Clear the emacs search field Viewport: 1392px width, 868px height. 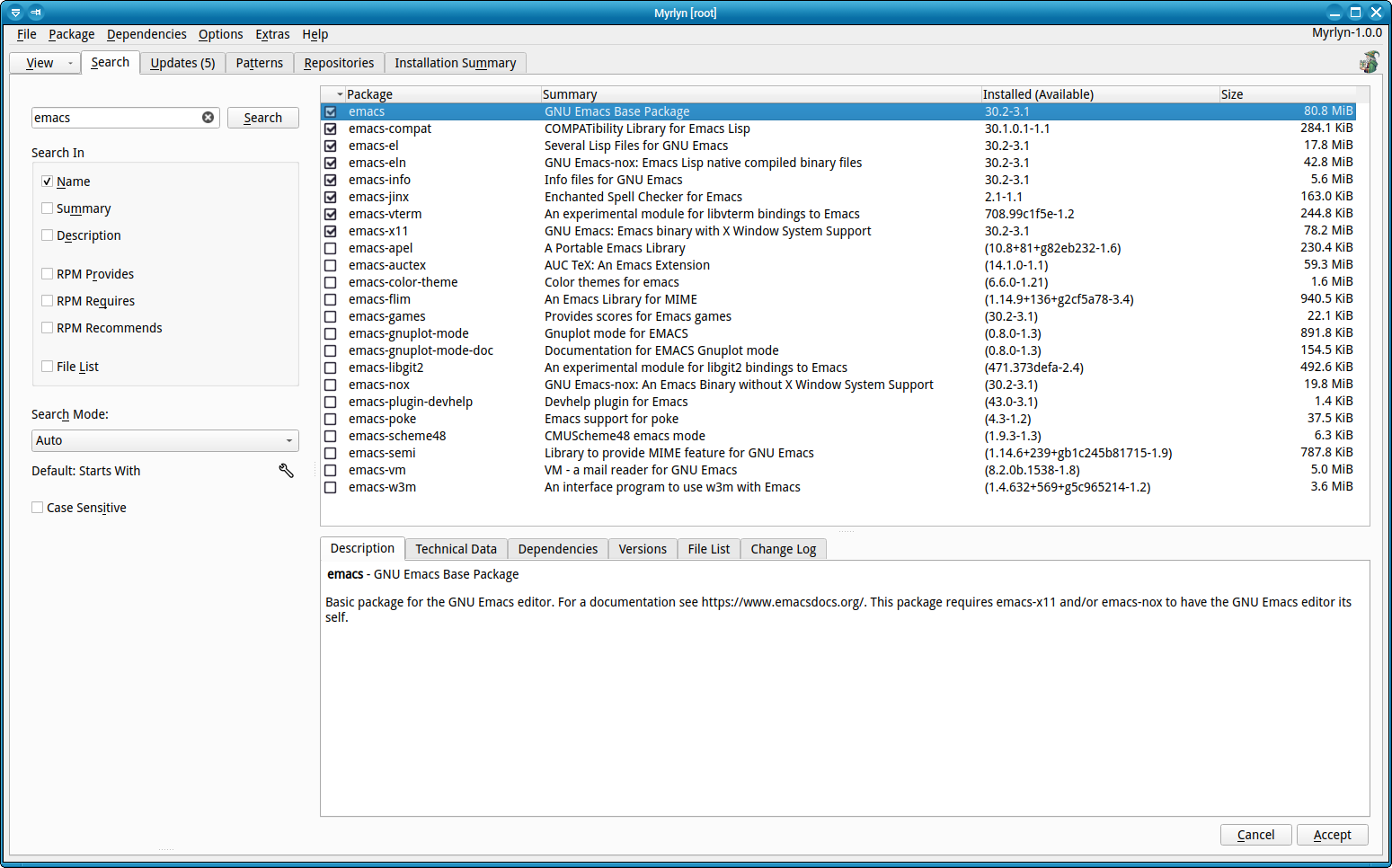pos(208,118)
